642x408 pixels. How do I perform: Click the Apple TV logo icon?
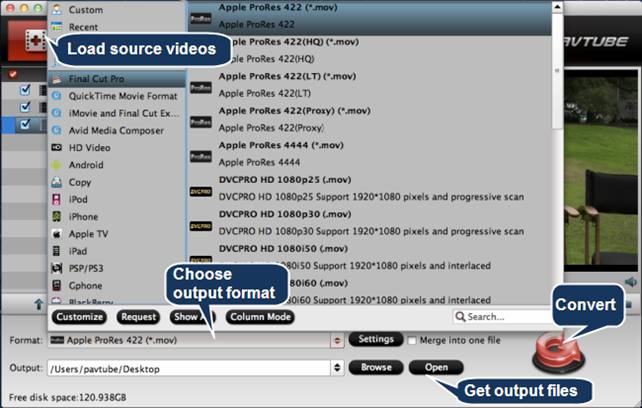pyautogui.click(x=57, y=234)
